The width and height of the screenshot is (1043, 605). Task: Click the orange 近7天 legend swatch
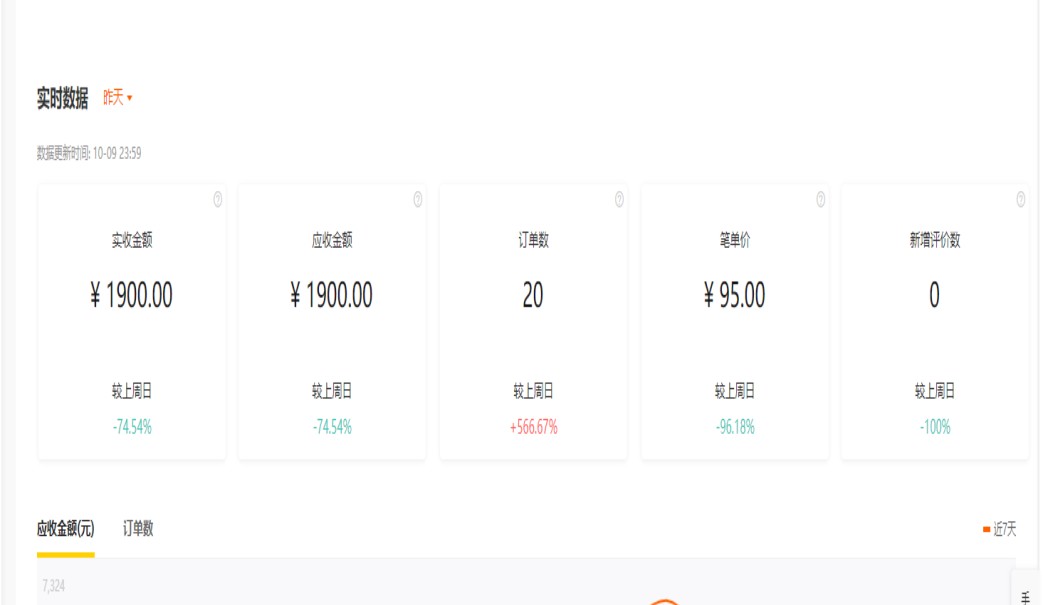pos(986,530)
